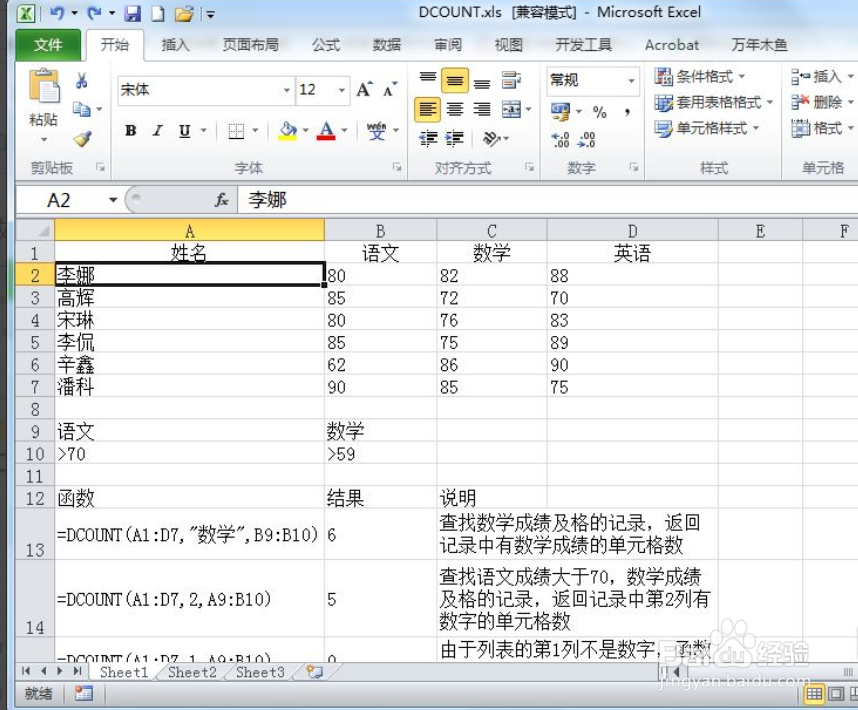Switch to the 公式 ribbon tab
Image resolution: width=858 pixels, height=710 pixels.
[x=326, y=44]
